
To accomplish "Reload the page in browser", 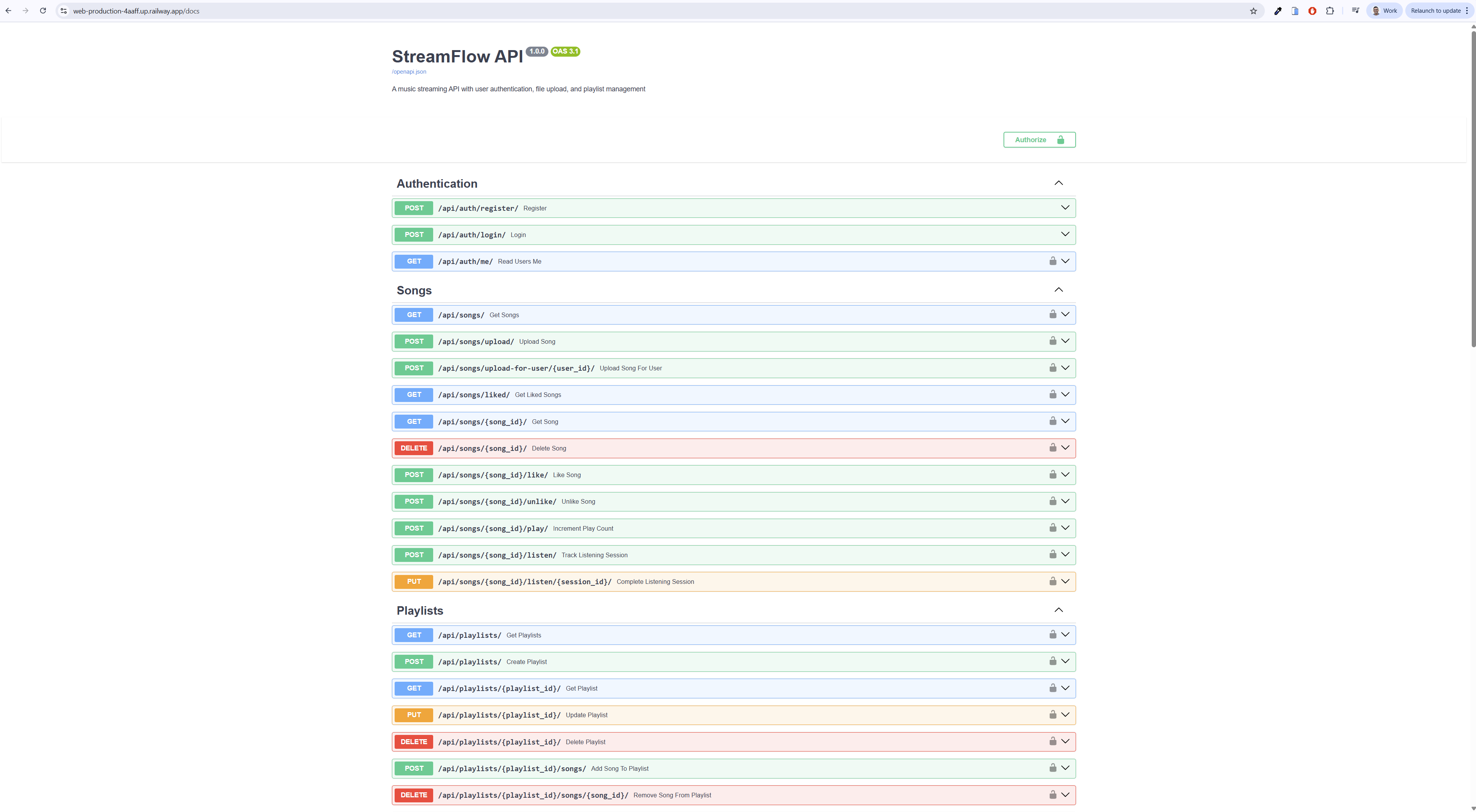I will (x=43, y=11).
